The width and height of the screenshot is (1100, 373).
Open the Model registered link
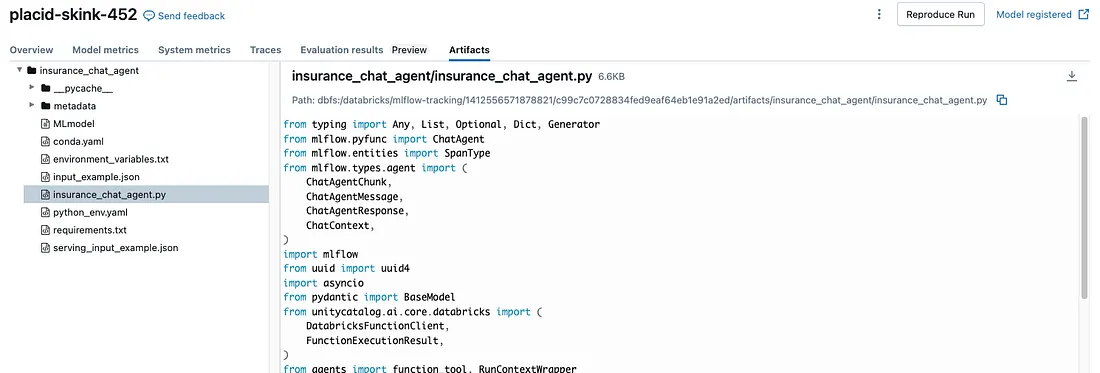[x=1033, y=15]
